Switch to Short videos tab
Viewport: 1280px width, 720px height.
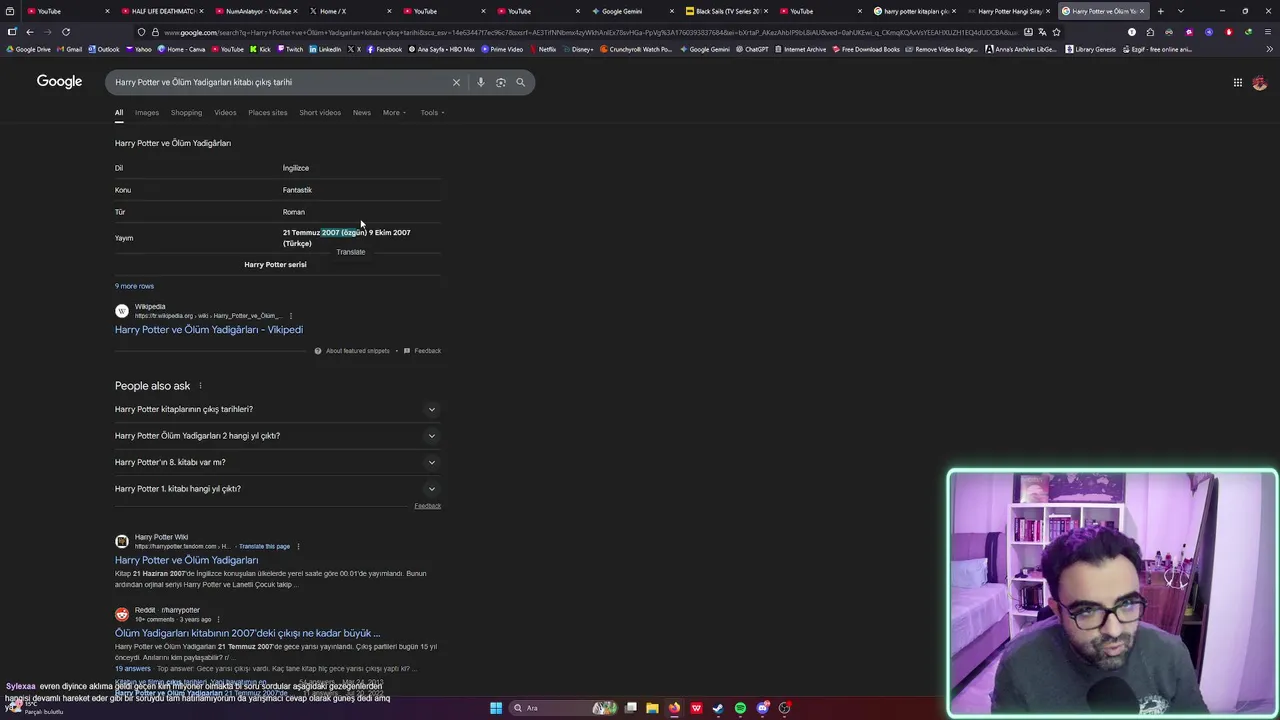tap(320, 112)
